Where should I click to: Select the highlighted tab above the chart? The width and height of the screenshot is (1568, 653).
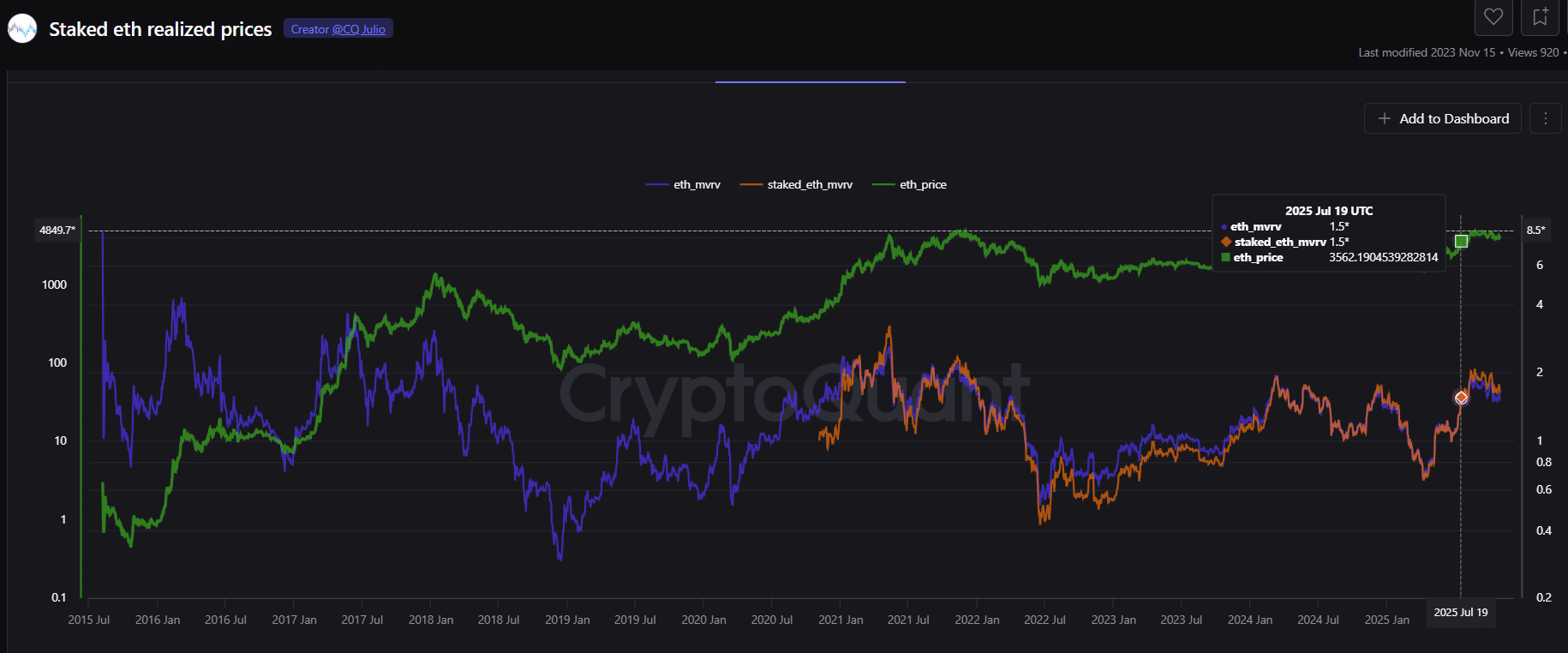[810, 81]
